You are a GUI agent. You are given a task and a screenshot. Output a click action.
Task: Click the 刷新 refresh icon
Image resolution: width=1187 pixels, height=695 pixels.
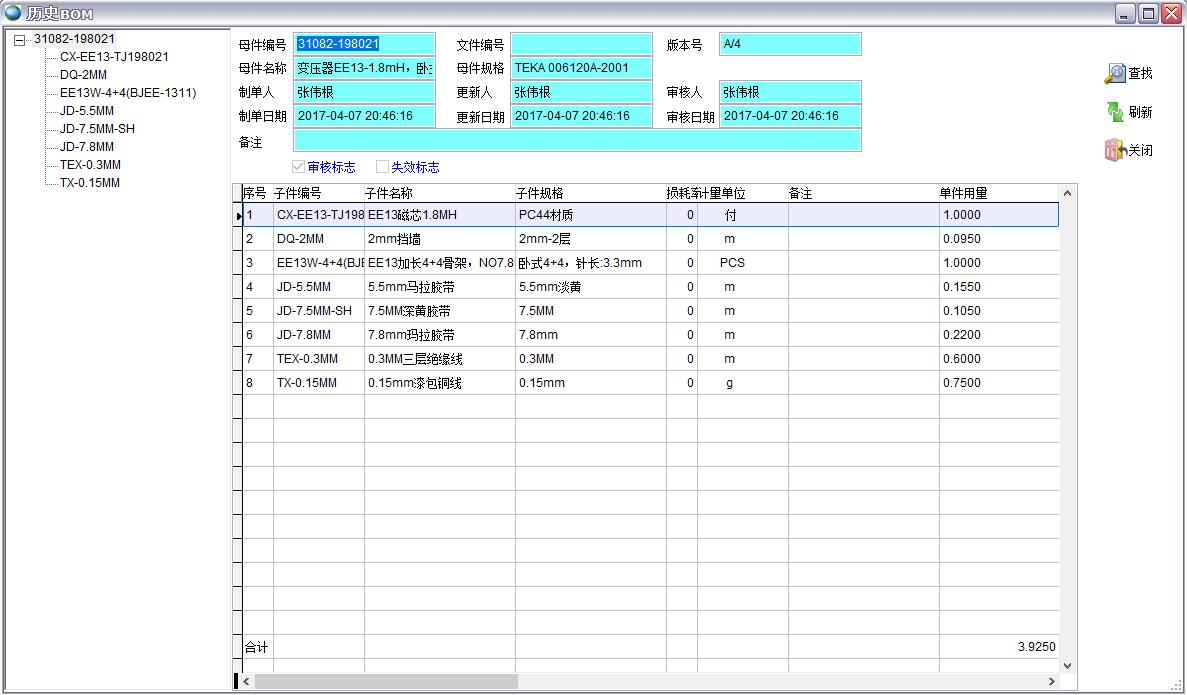click(x=1115, y=112)
